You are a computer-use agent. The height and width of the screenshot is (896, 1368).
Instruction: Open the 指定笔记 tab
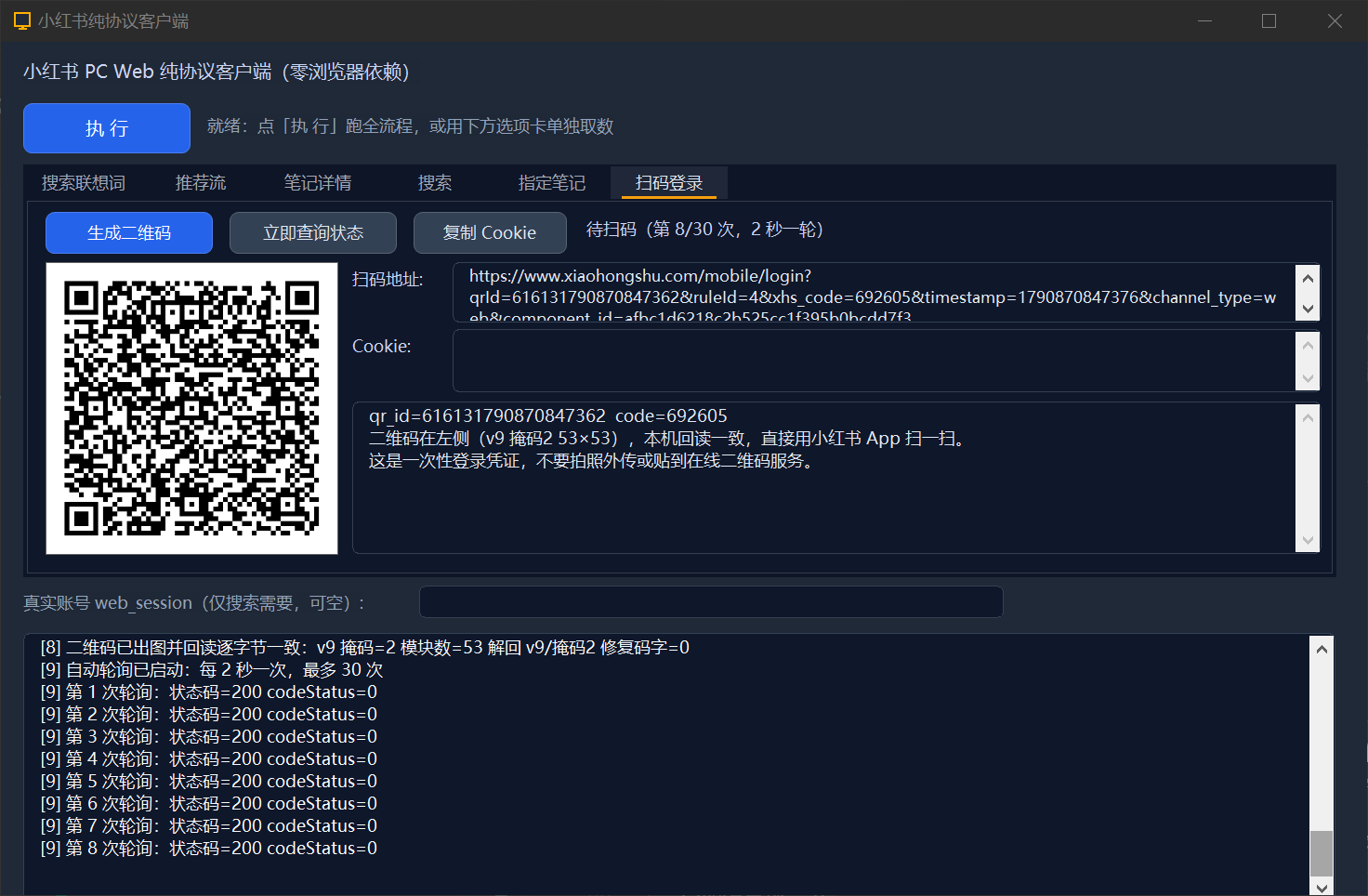[x=552, y=183]
